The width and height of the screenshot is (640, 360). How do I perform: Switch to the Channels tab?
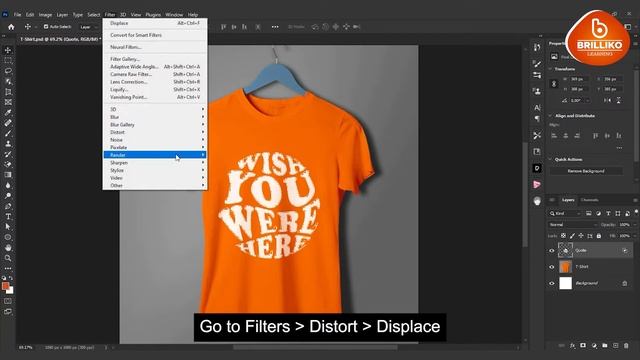tap(589, 200)
